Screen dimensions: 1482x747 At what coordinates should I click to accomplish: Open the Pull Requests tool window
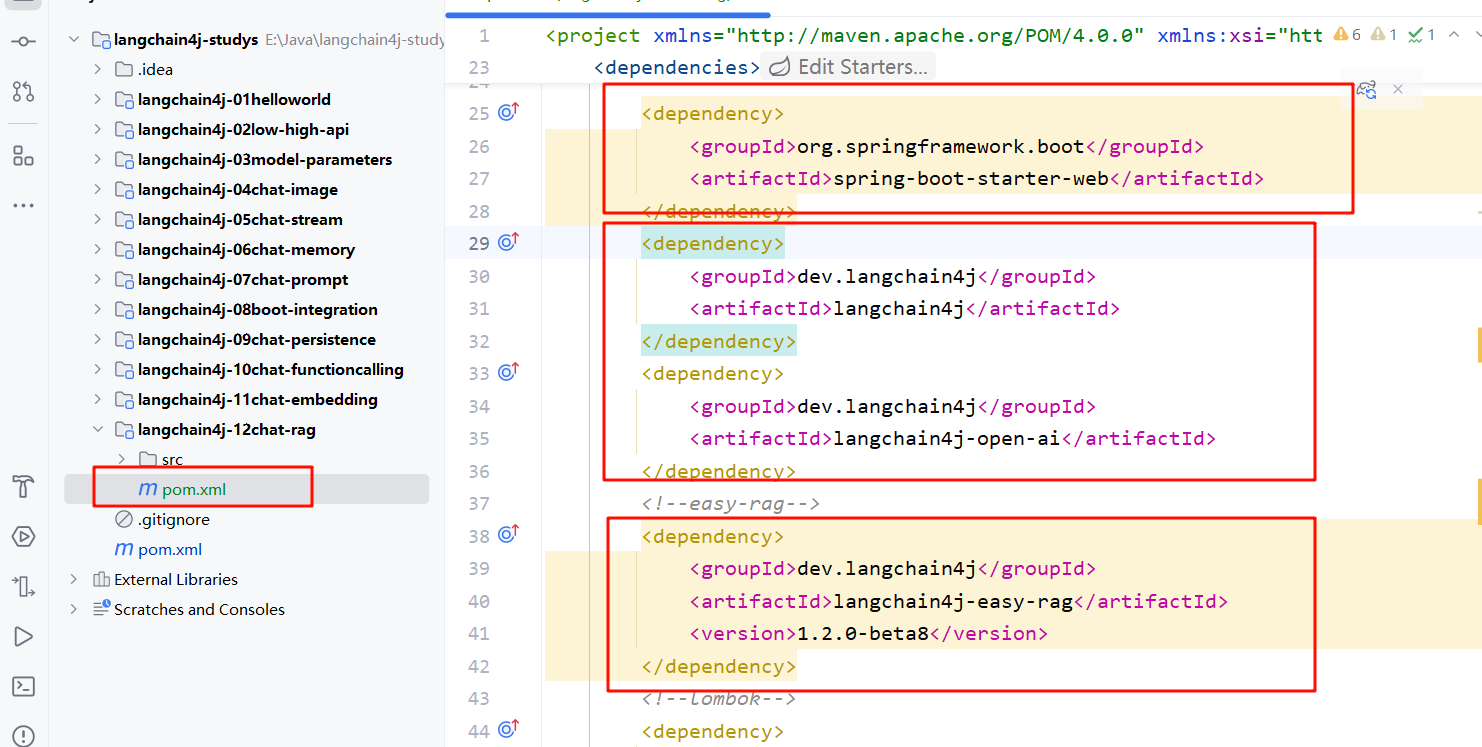point(23,92)
